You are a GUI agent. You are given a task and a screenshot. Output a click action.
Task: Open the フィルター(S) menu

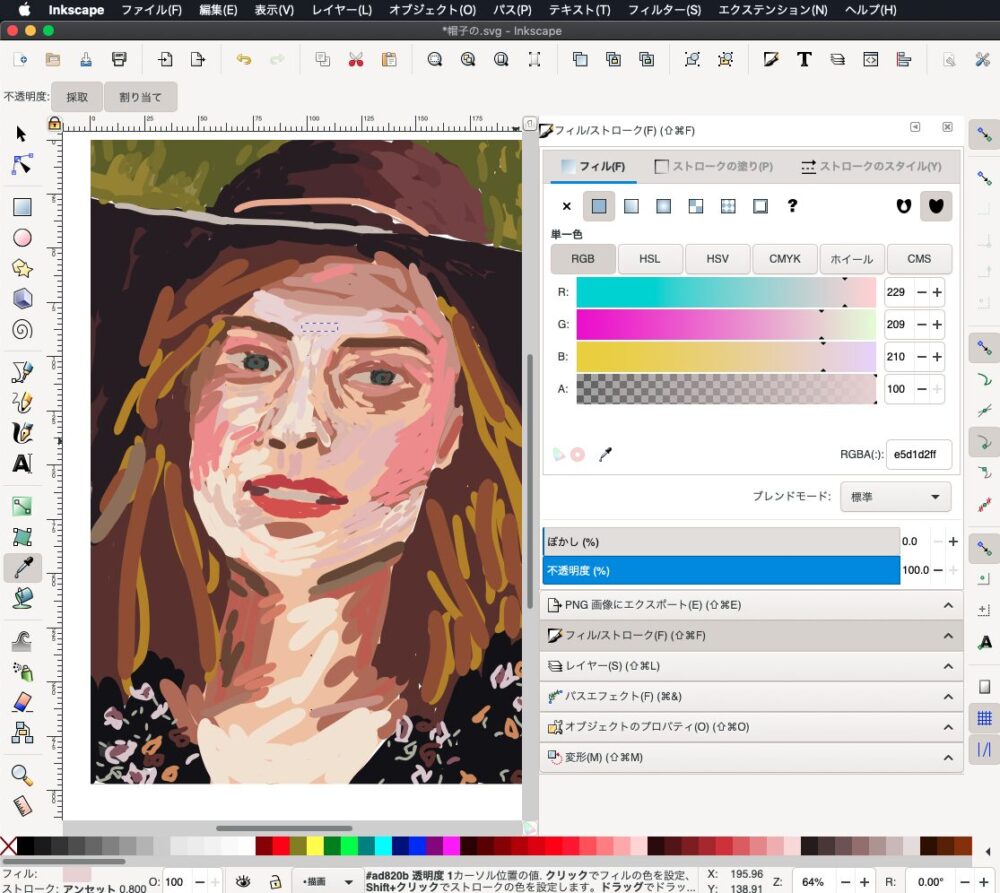point(664,10)
